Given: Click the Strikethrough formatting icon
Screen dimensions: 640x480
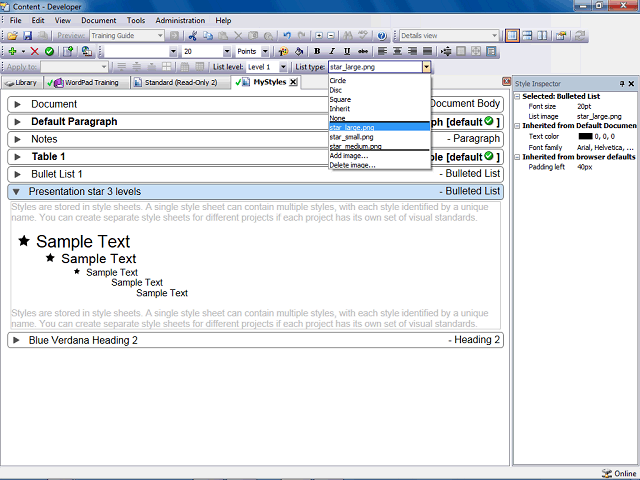Looking at the screenshot, I should click(x=362, y=51).
